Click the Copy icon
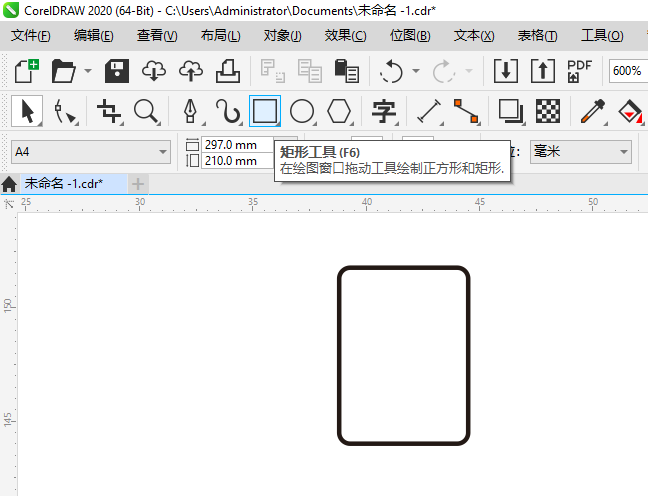This screenshot has height=496, width=648. coord(310,71)
